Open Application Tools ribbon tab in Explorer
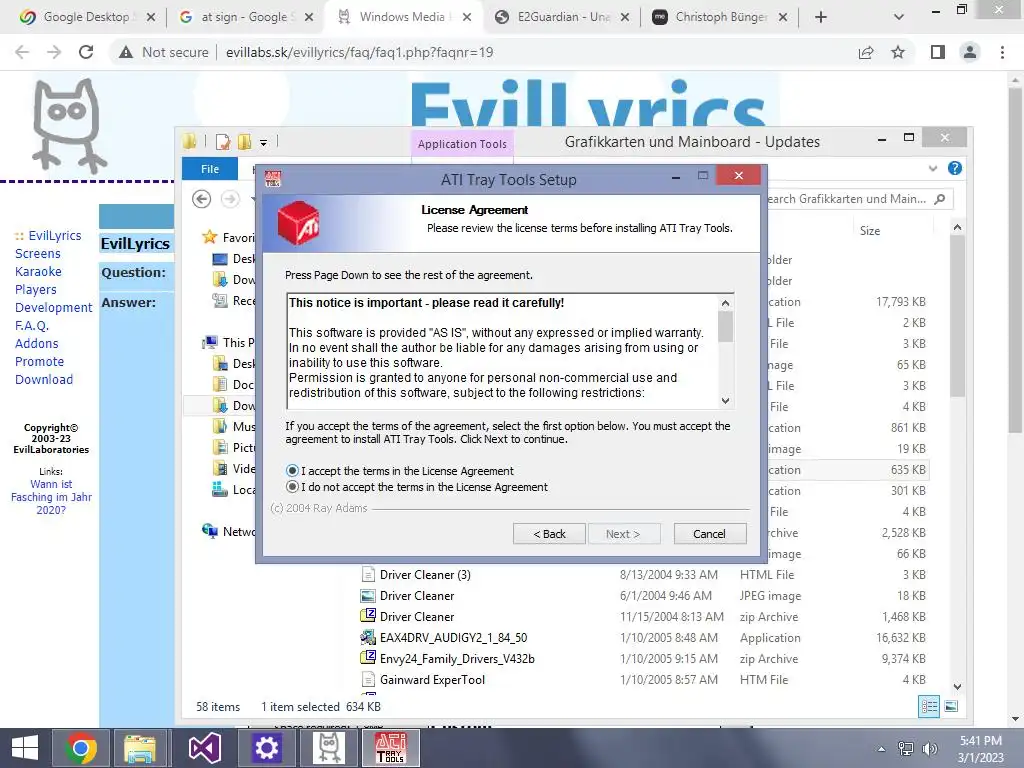 click(x=462, y=144)
